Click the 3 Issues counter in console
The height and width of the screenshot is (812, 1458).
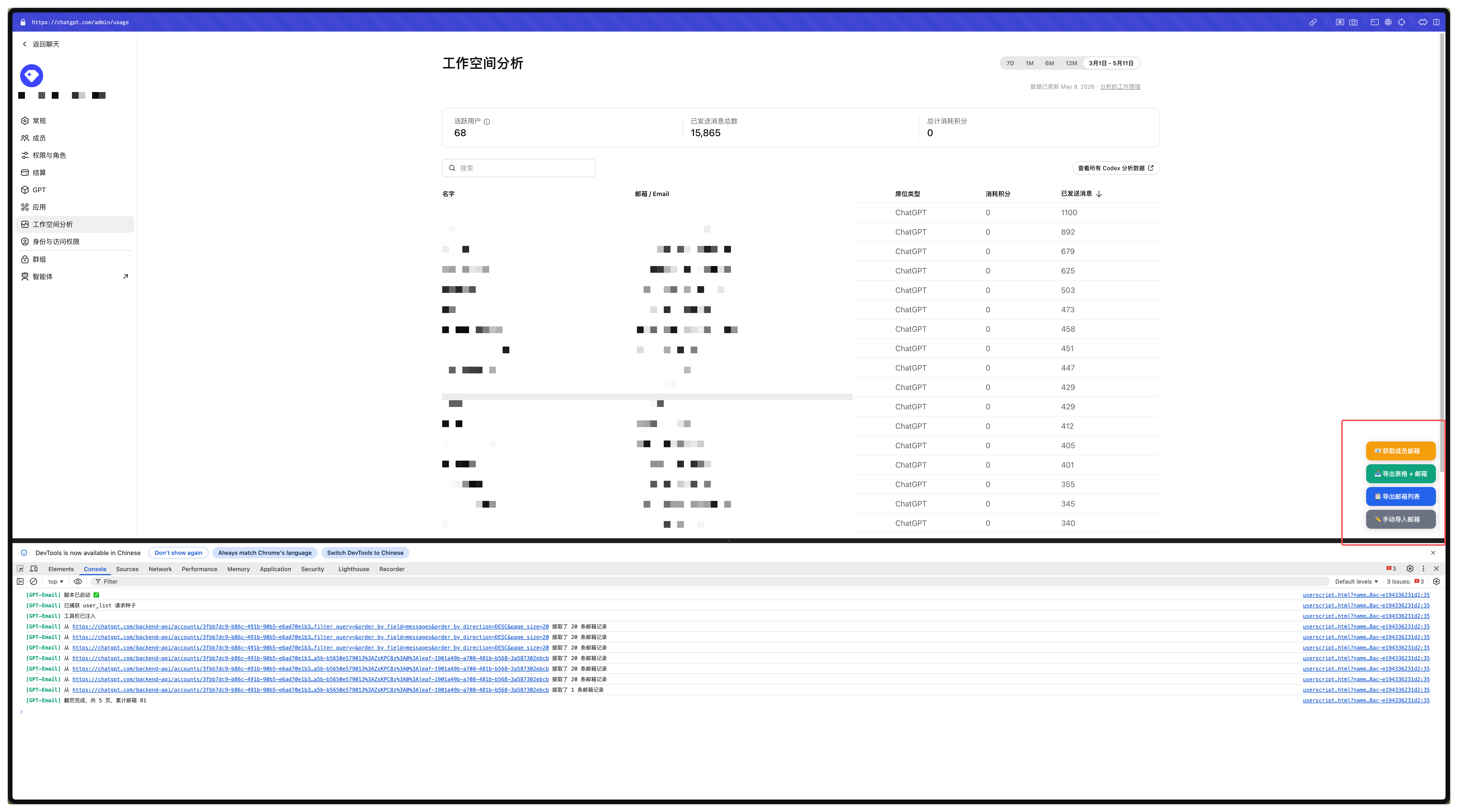click(x=1405, y=582)
